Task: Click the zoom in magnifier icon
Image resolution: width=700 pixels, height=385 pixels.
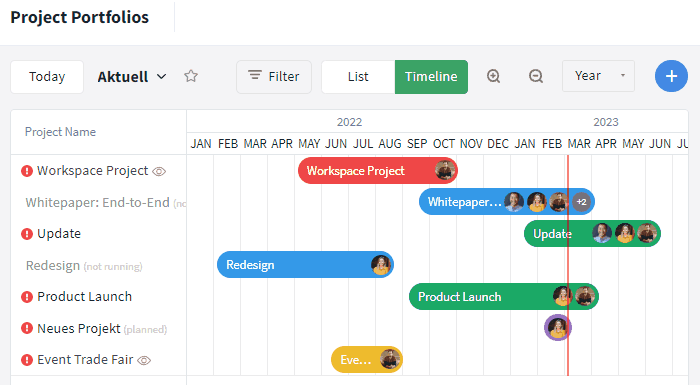Action: pos(493,76)
